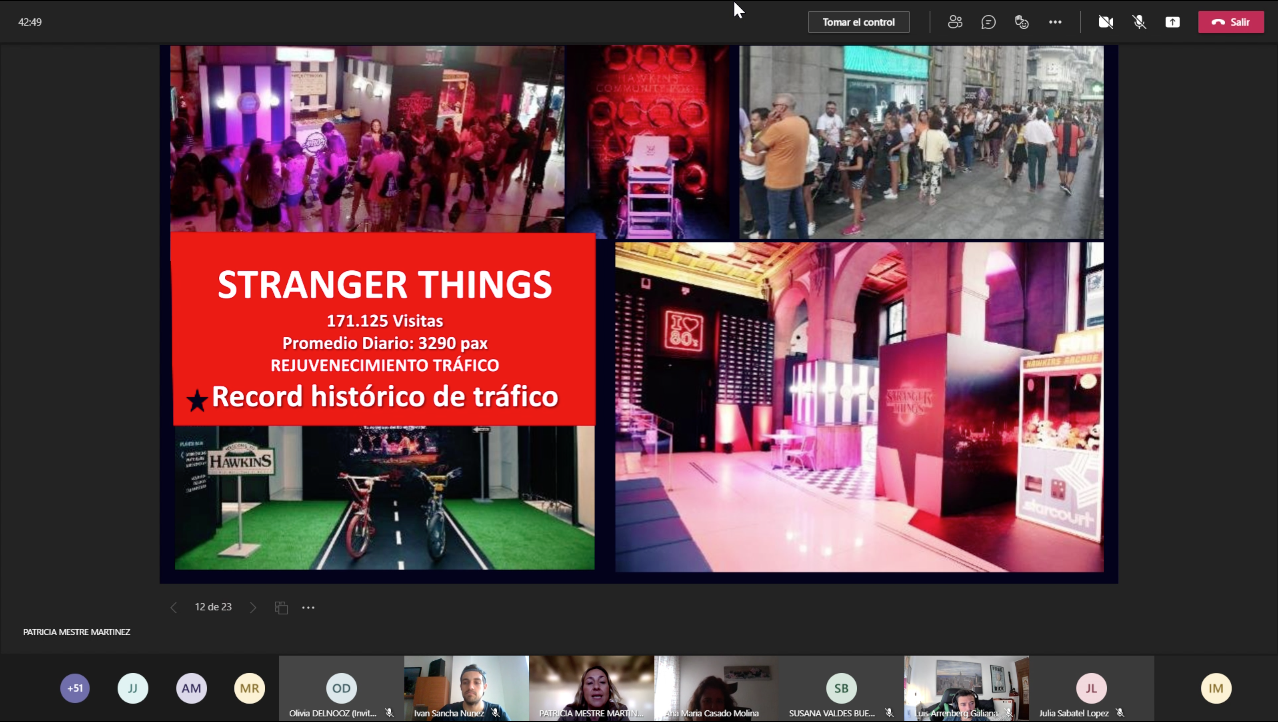Select the JJ participant avatar

coord(133,688)
